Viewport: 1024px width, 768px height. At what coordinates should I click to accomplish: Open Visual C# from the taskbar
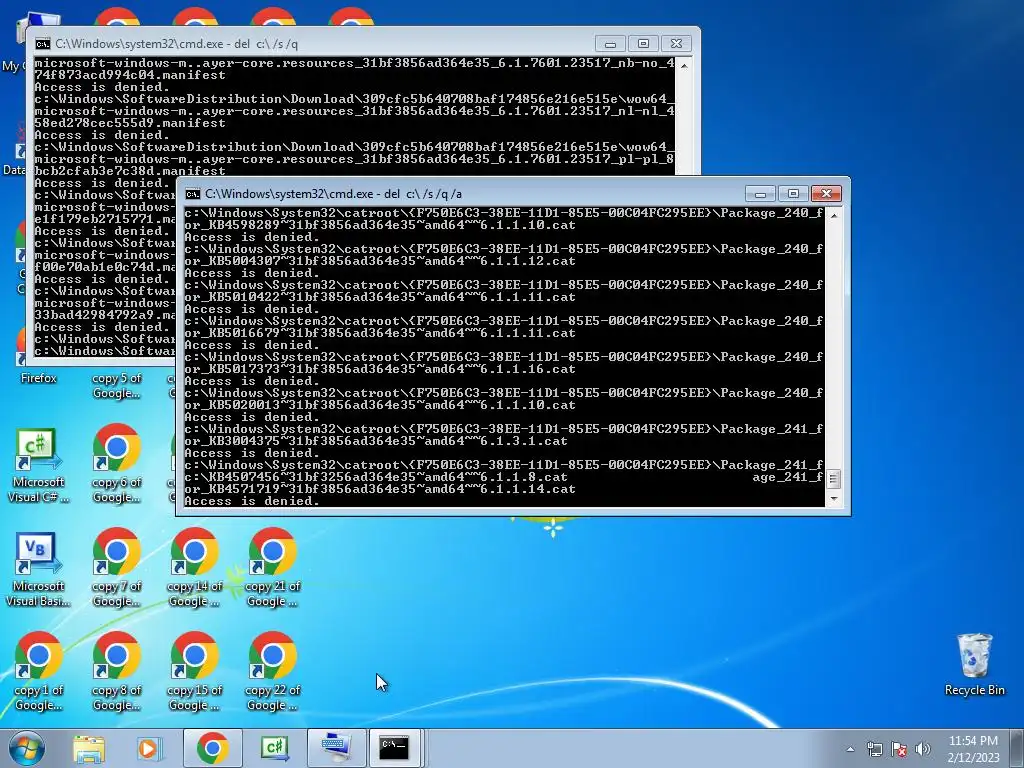pyautogui.click(x=275, y=748)
